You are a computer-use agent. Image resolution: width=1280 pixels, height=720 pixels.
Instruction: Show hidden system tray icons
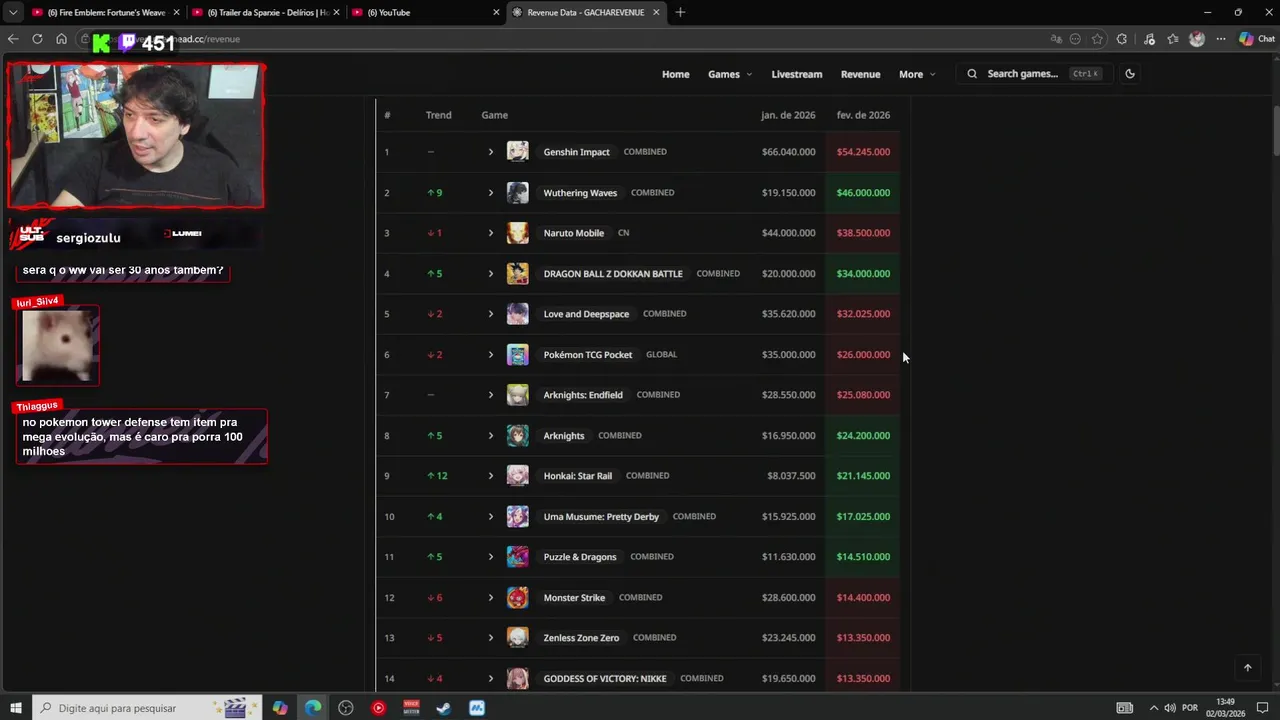click(1152, 708)
